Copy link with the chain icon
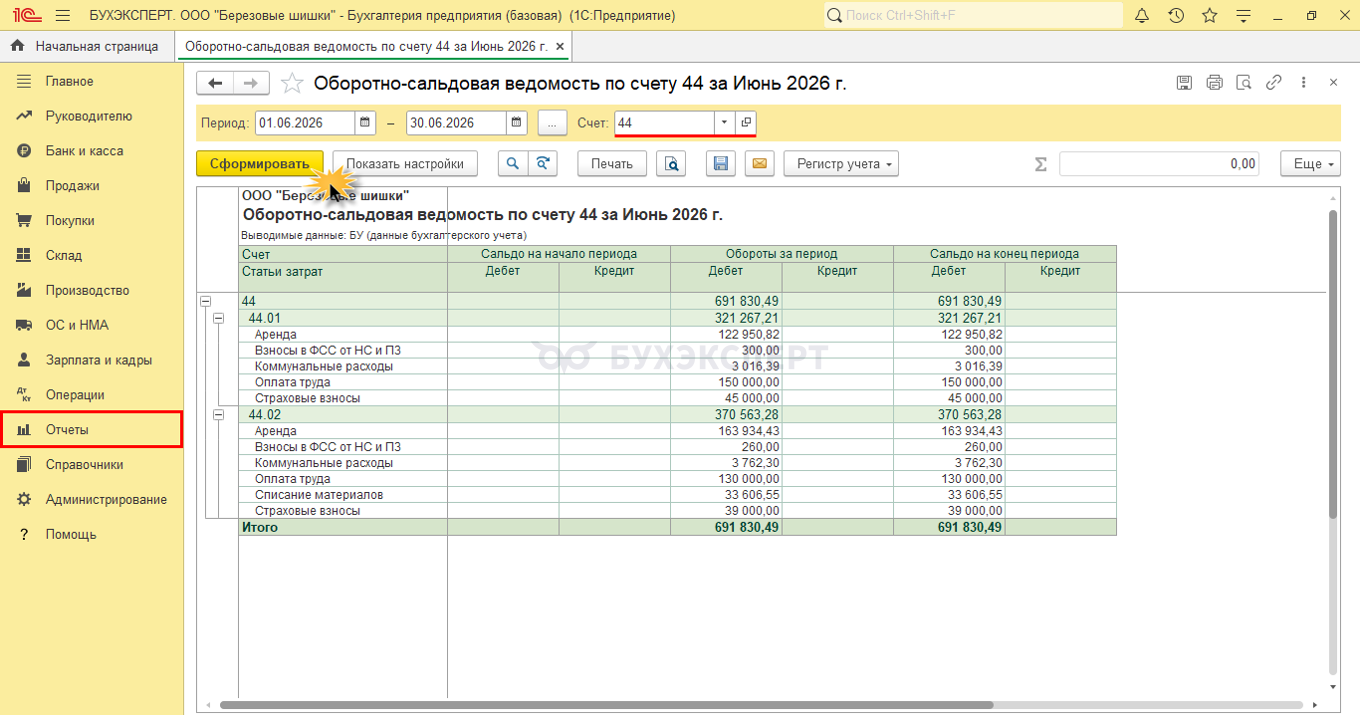 (1274, 83)
